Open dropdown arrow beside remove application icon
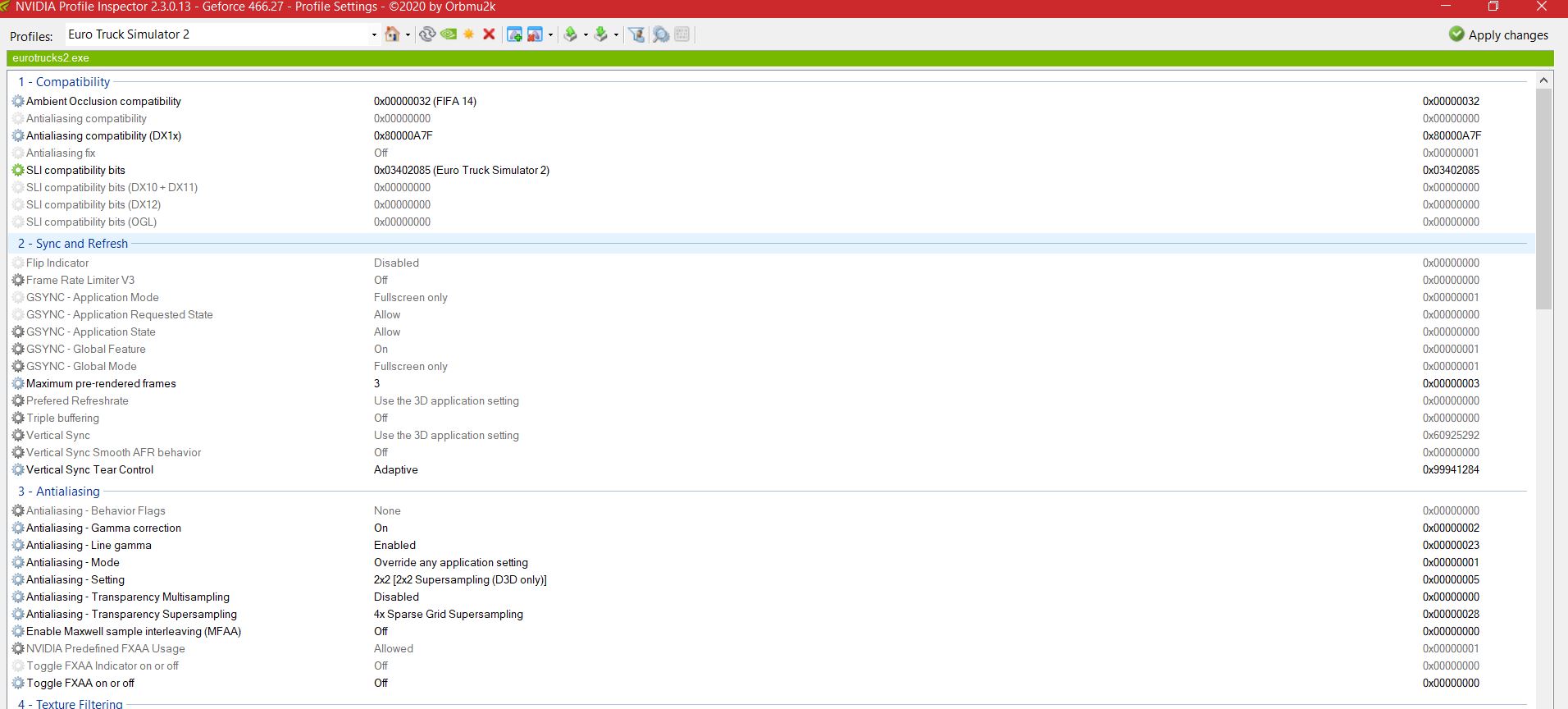 [x=550, y=35]
